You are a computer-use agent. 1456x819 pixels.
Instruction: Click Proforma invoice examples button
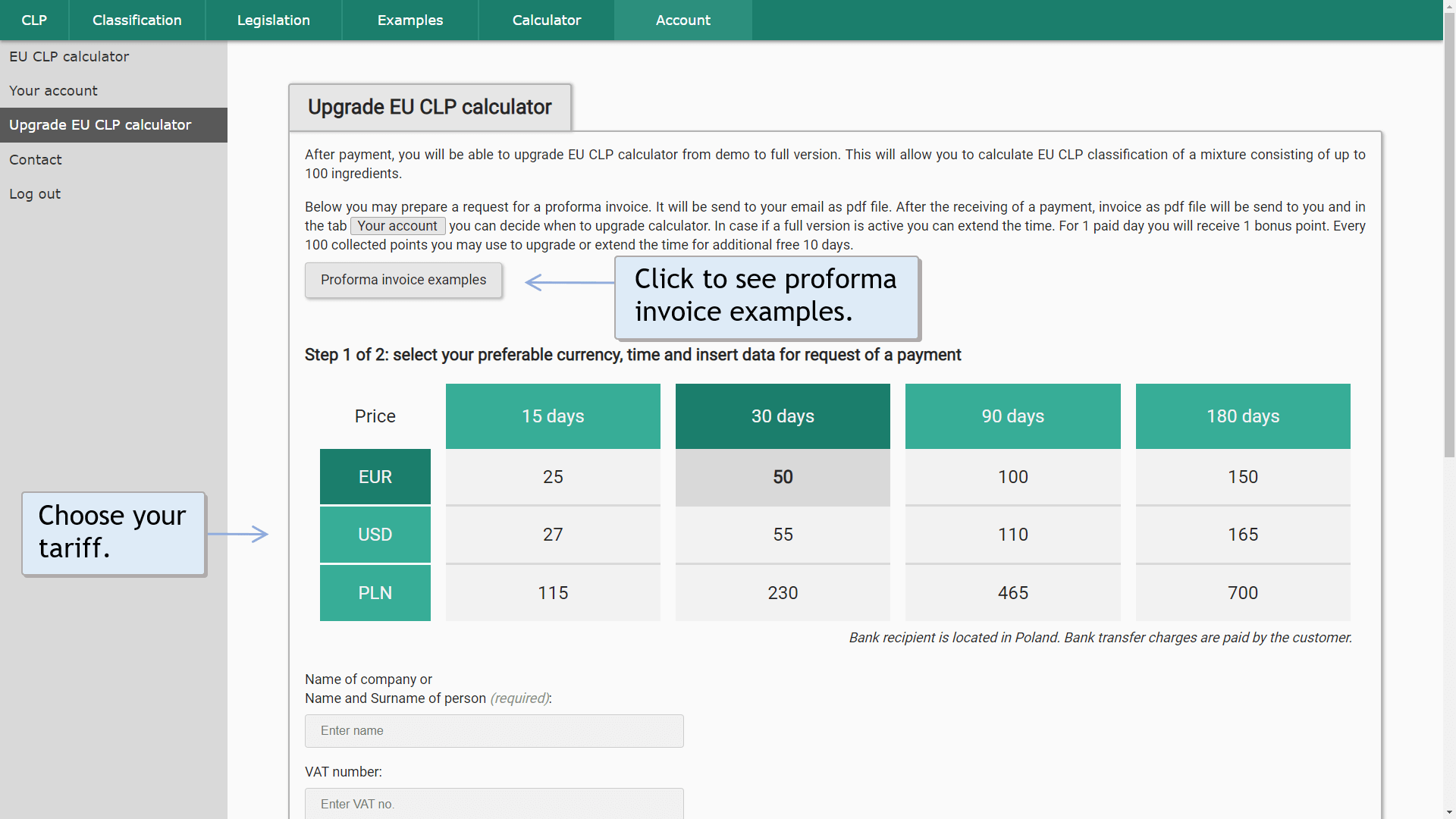[x=403, y=280]
